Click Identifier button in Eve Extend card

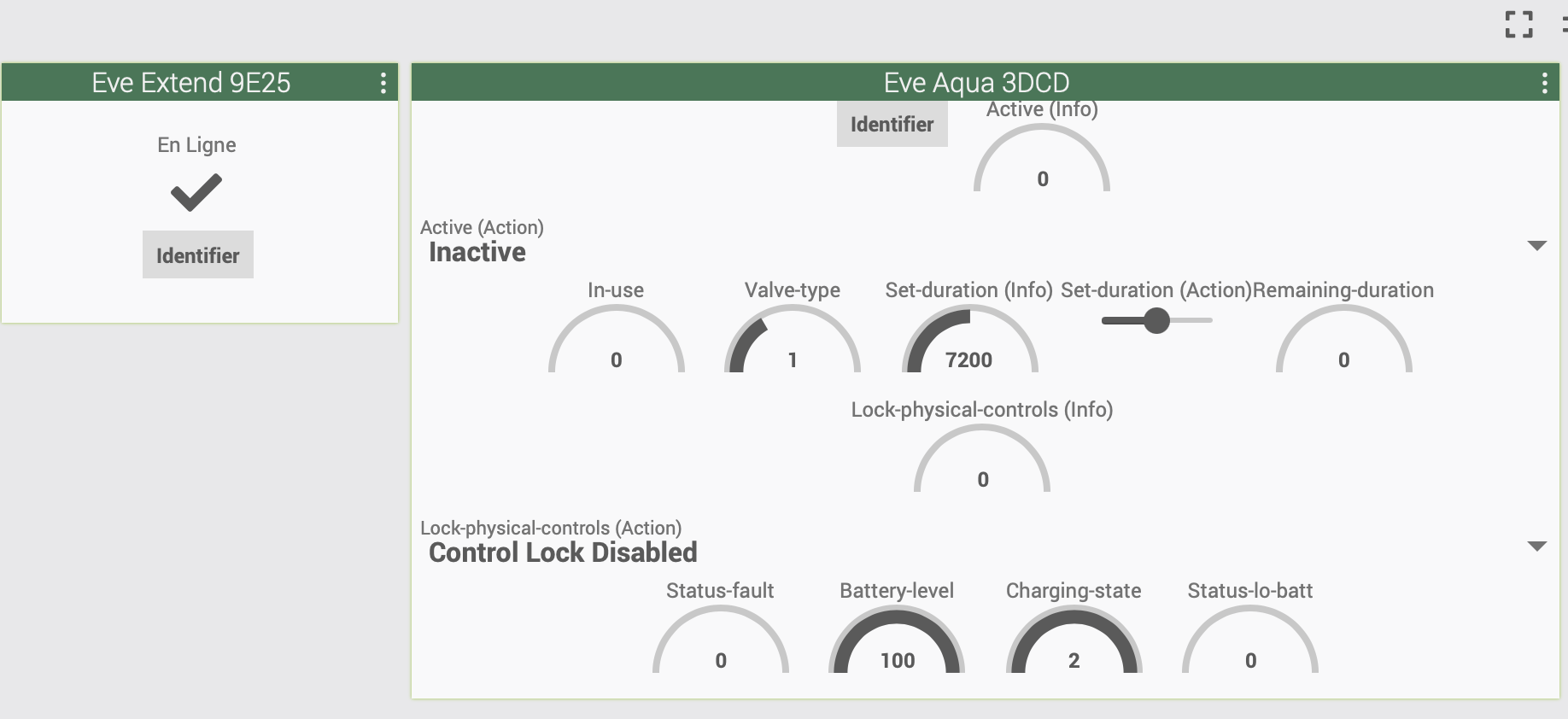198,254
